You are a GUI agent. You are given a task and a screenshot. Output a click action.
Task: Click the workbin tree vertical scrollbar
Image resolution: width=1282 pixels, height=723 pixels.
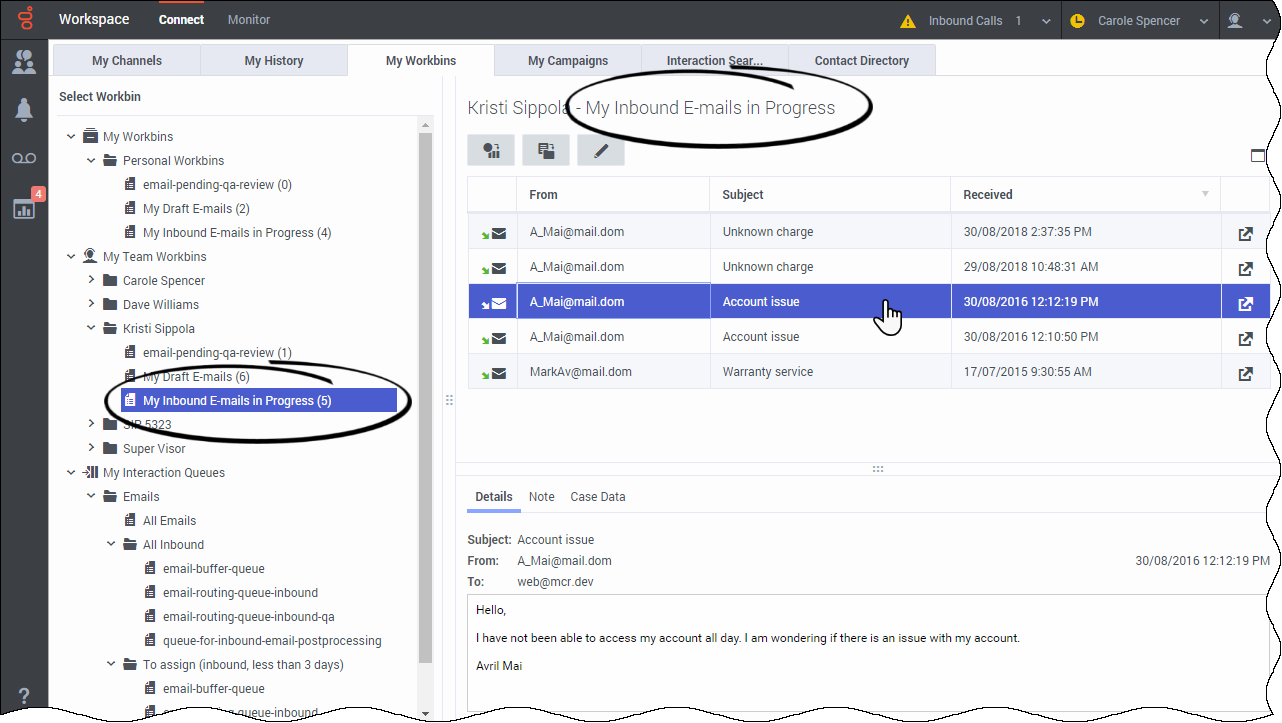coord(425,398)
